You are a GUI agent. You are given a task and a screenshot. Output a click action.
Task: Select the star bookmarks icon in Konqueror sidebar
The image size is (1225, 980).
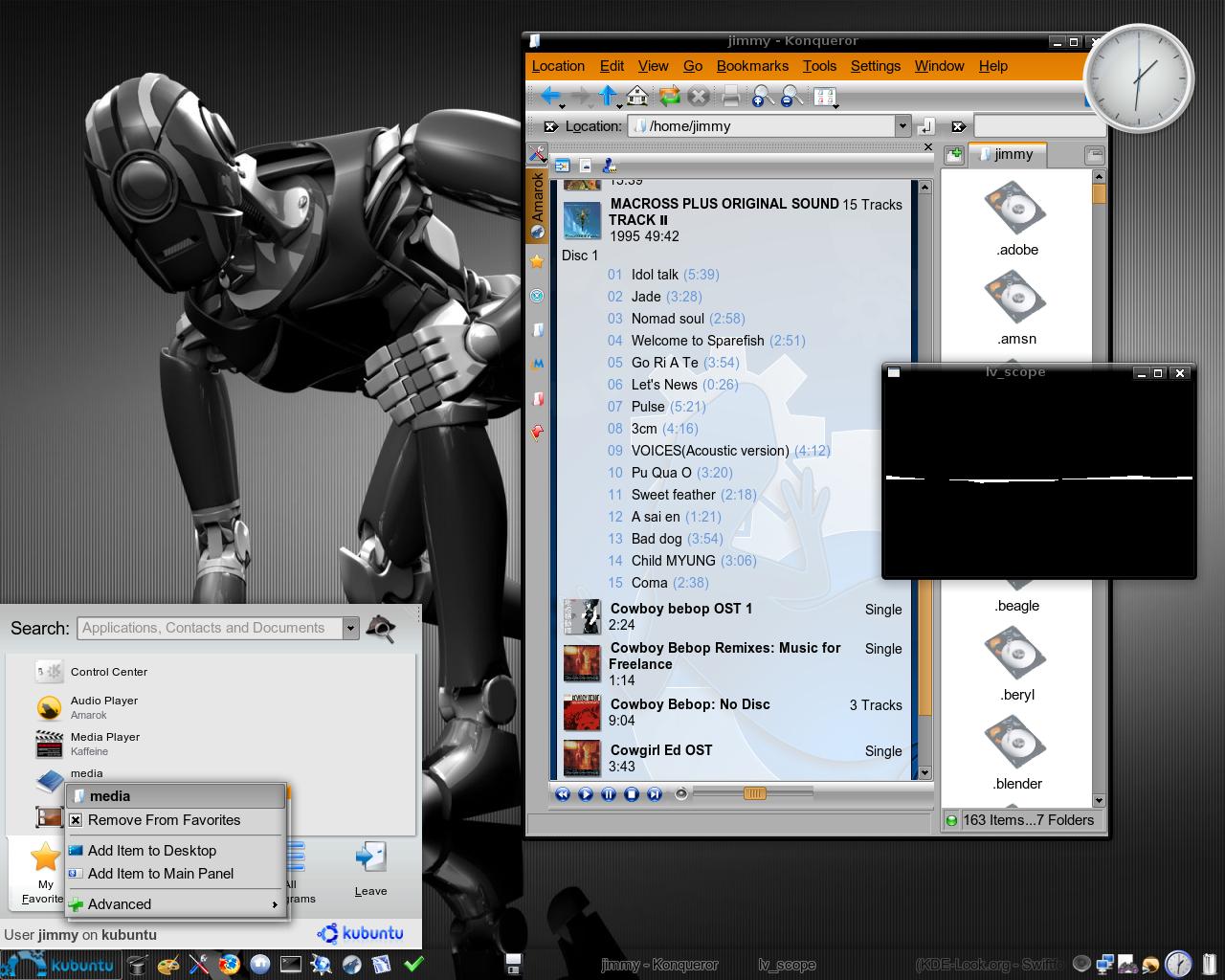[537, 261]
